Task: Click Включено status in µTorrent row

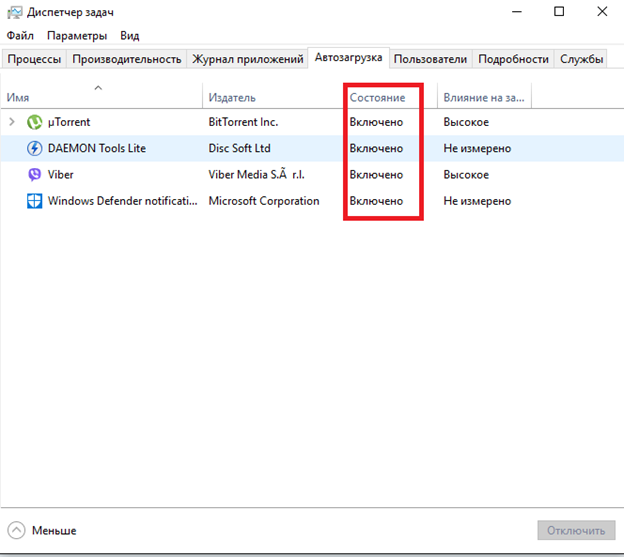Action: (x=376, y=122)
